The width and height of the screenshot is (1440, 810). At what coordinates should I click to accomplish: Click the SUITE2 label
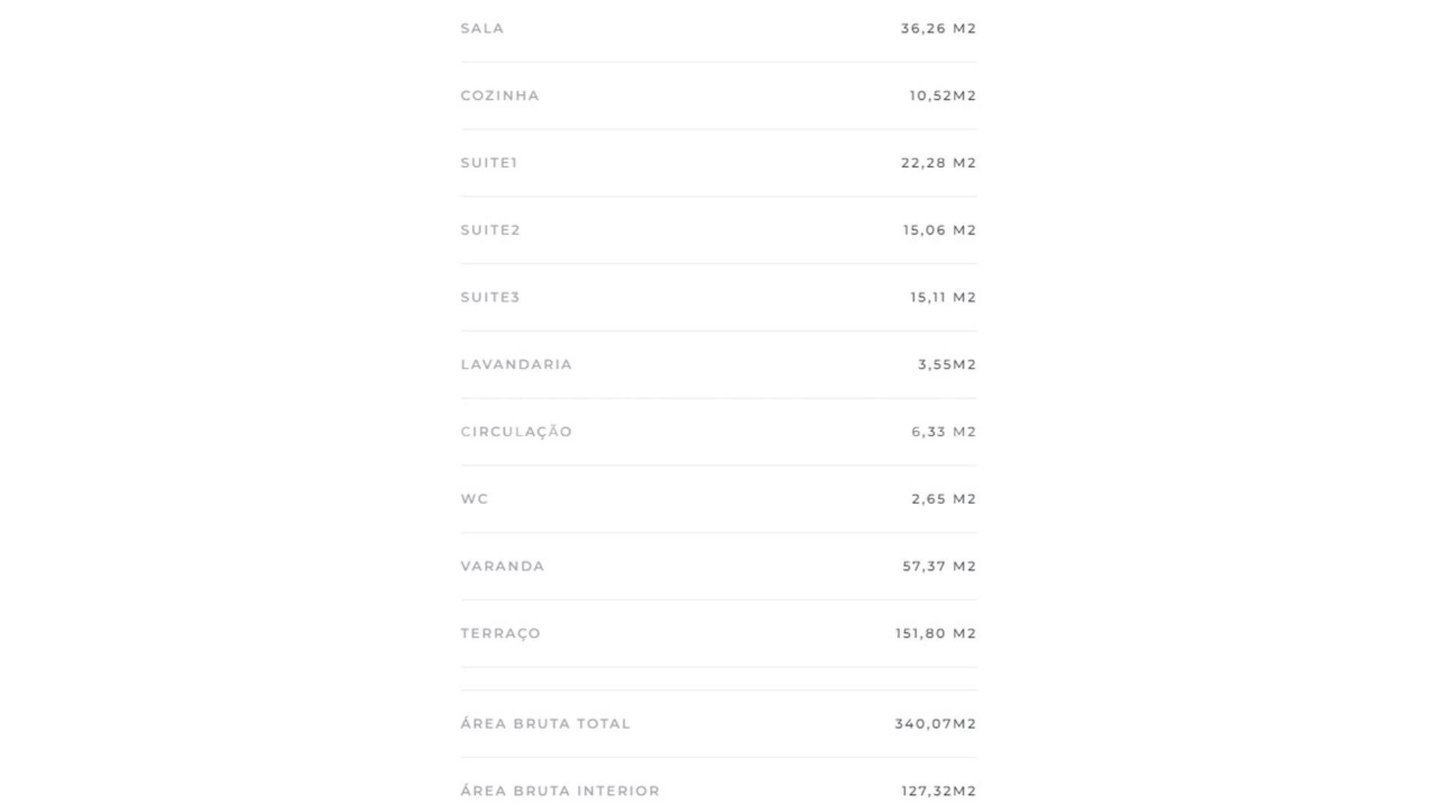(x=490, y=230)
